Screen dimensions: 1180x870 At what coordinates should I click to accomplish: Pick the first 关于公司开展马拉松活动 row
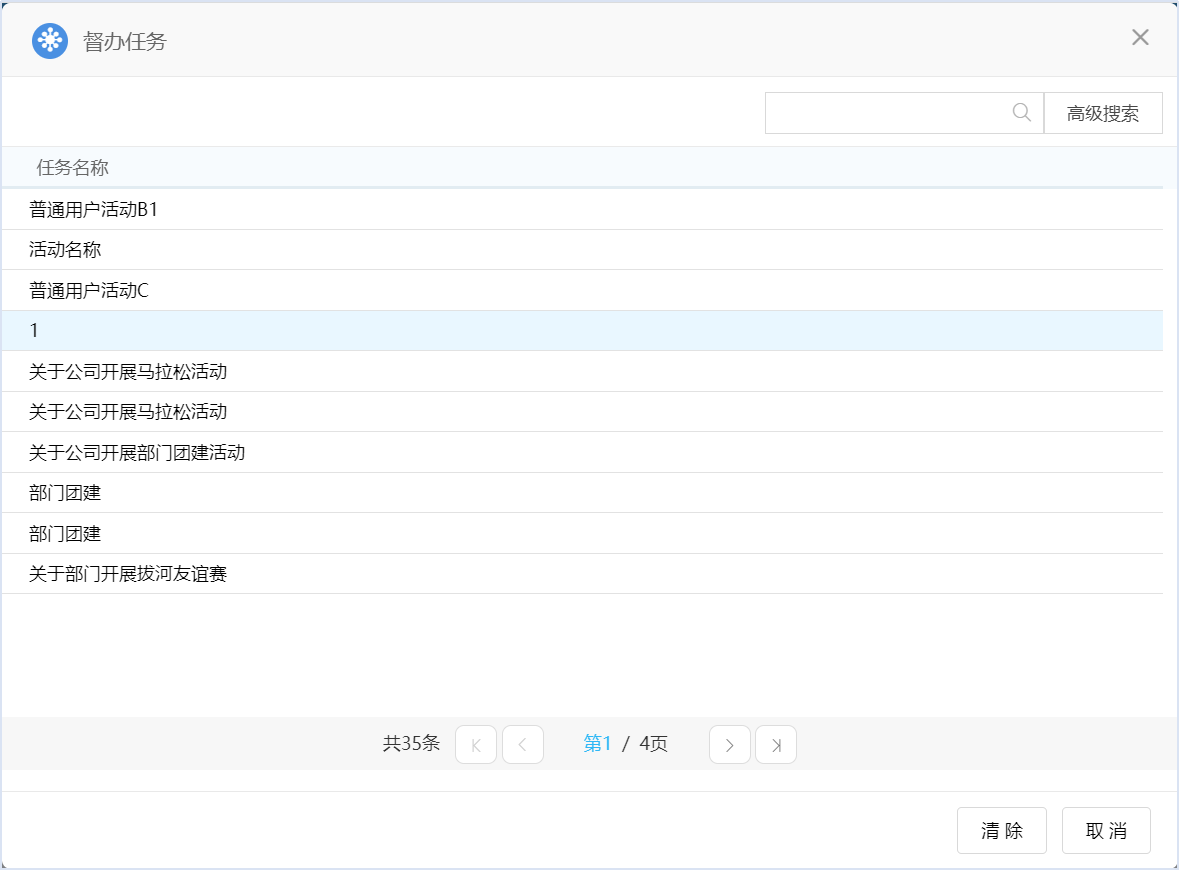[128, 372]
